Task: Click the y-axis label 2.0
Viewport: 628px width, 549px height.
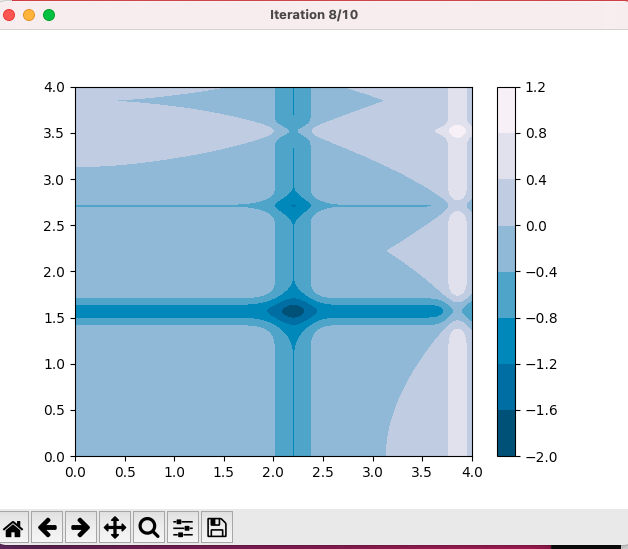Action: tap(54, 272)
